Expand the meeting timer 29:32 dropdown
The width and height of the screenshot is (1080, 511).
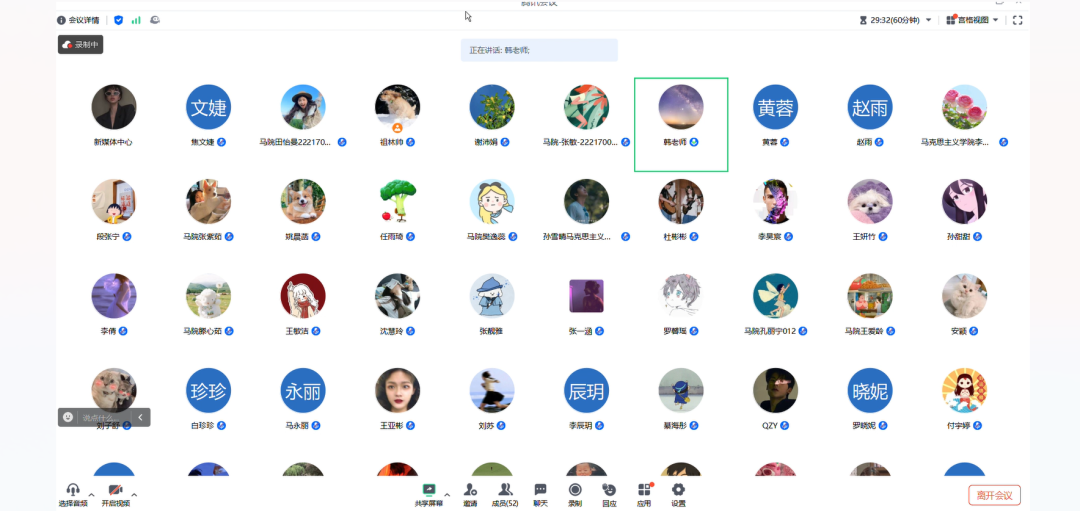[928, 20]
